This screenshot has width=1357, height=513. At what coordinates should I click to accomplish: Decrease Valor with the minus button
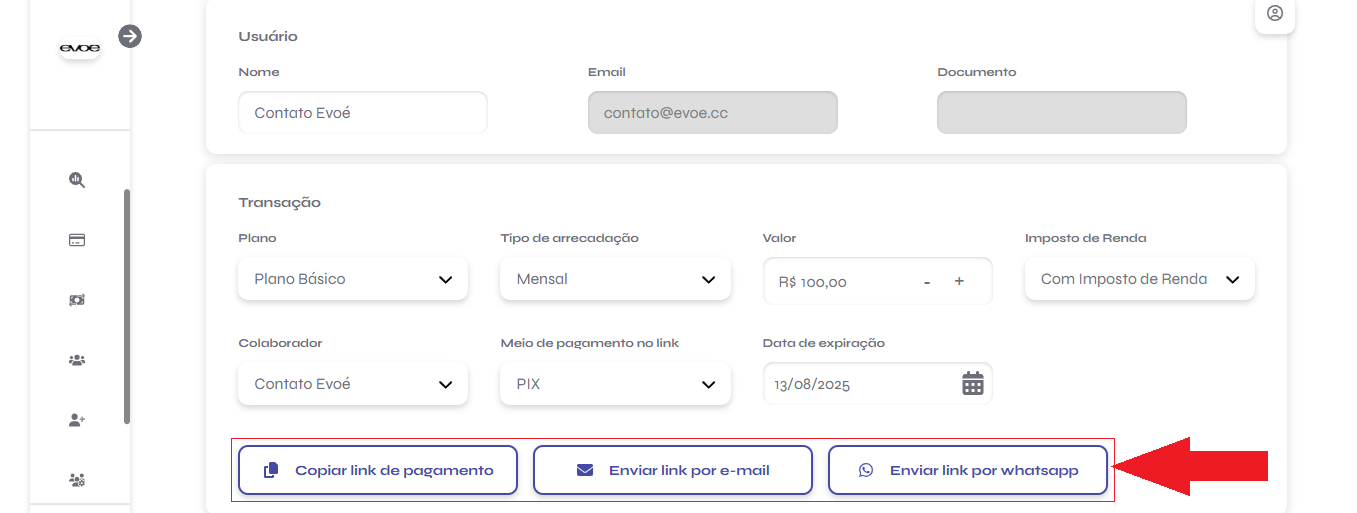pos(927,282)
